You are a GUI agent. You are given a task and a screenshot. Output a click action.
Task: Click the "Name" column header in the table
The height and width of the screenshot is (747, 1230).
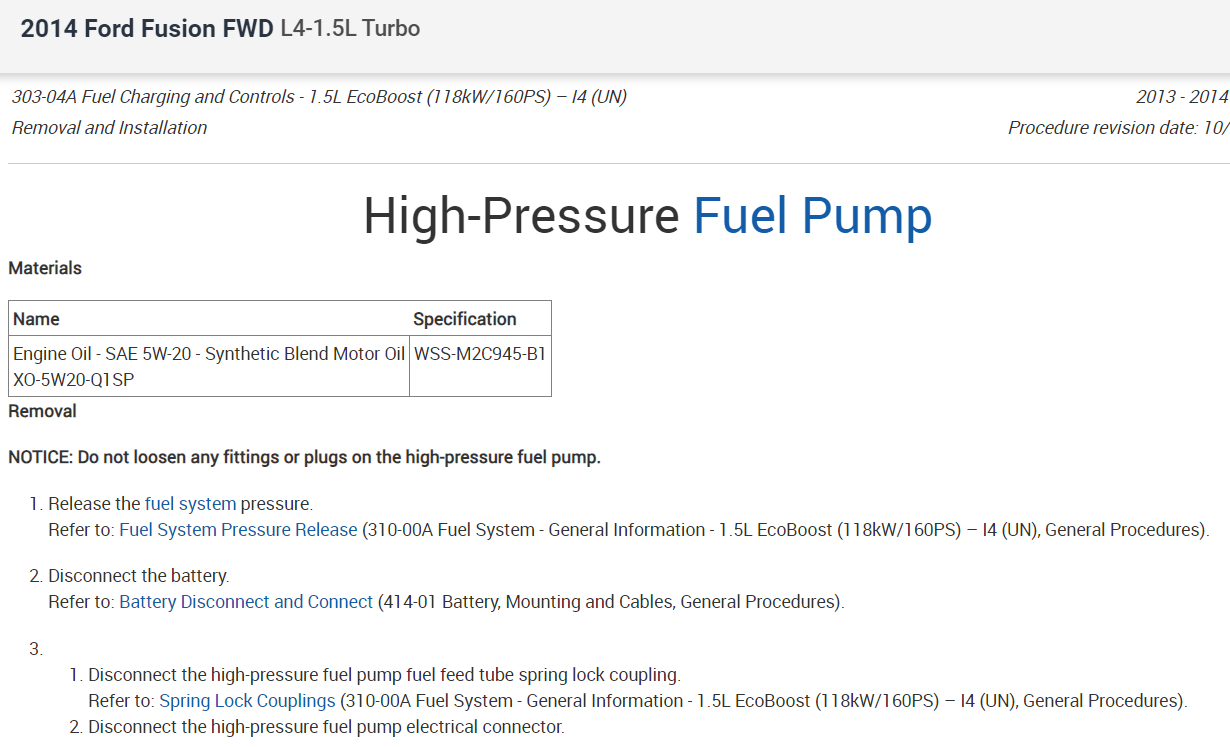click(36, 319)
